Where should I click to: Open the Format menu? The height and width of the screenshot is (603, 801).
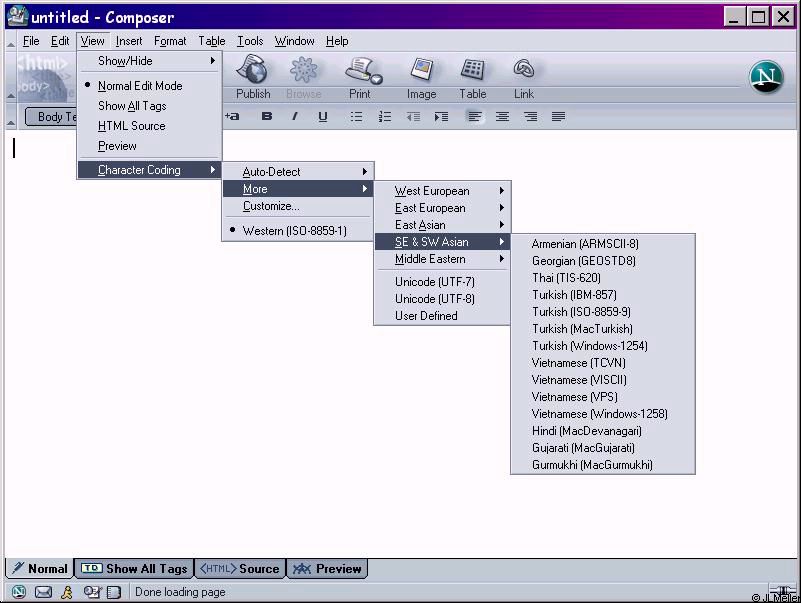tap(170, 41)
